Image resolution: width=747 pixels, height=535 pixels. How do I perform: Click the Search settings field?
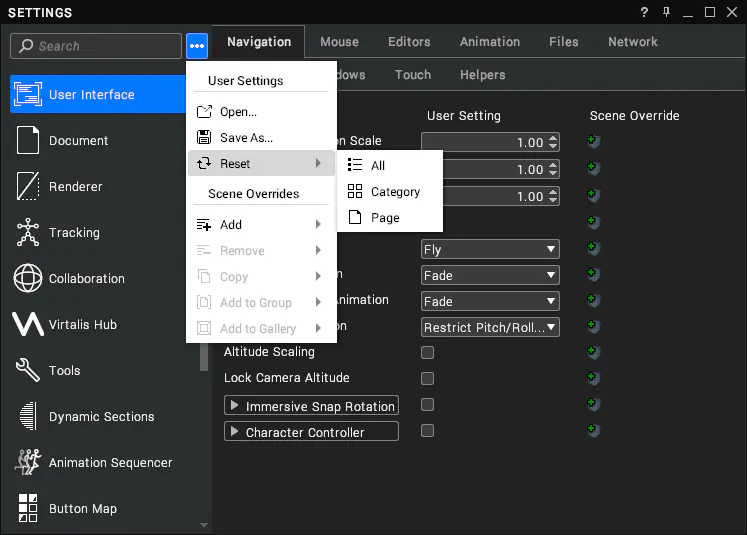96,46
